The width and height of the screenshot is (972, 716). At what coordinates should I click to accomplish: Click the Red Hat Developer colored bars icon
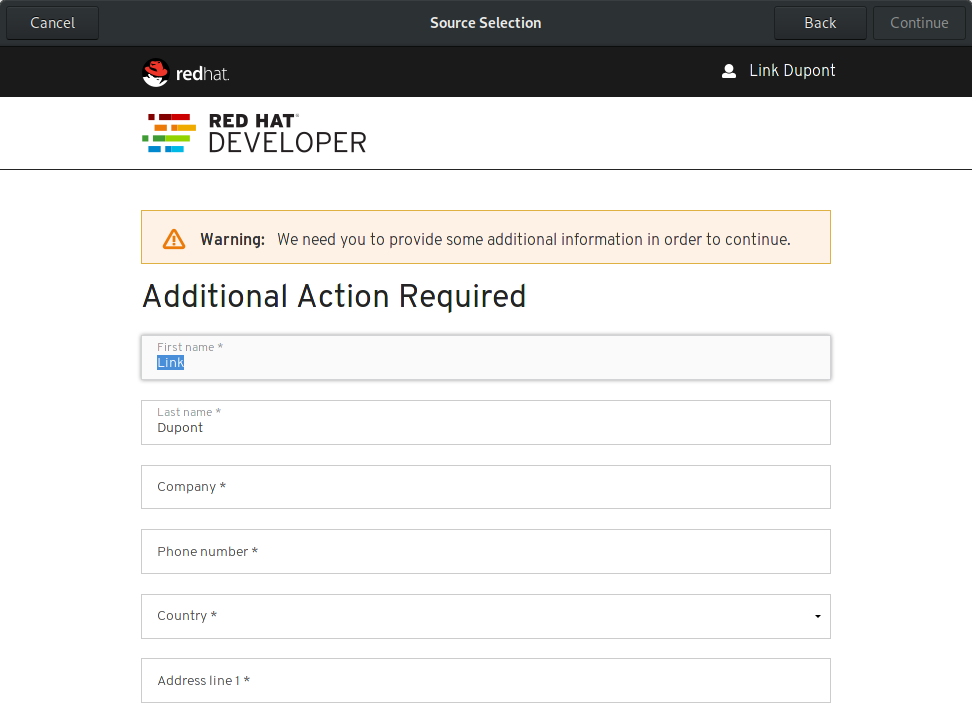tap(168, 133)
